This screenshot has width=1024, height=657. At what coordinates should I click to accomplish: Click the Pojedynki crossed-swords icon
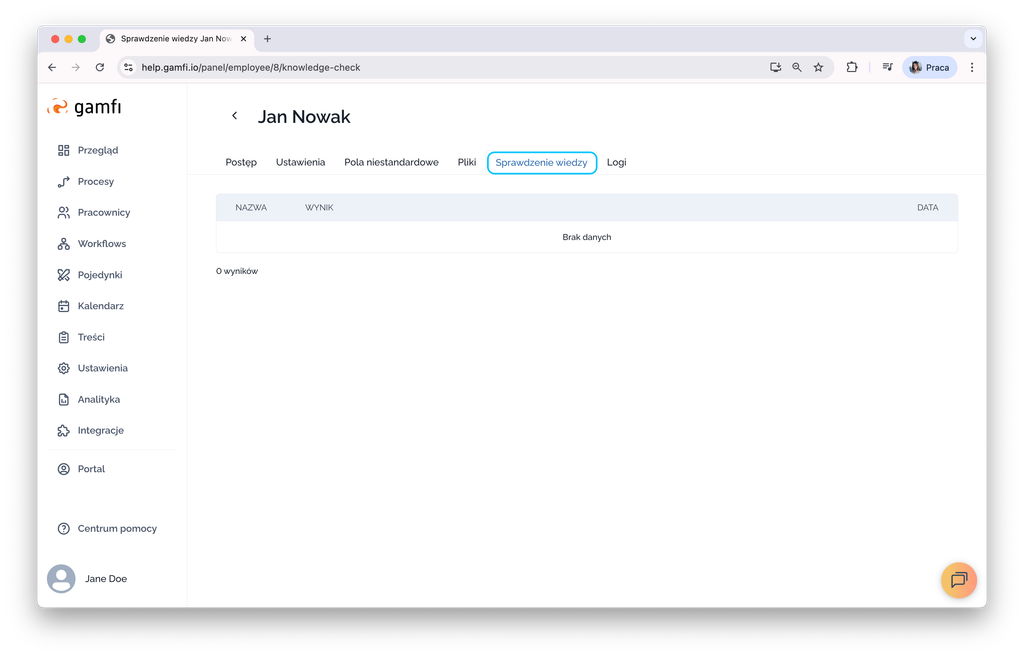[x=64, y=275]
